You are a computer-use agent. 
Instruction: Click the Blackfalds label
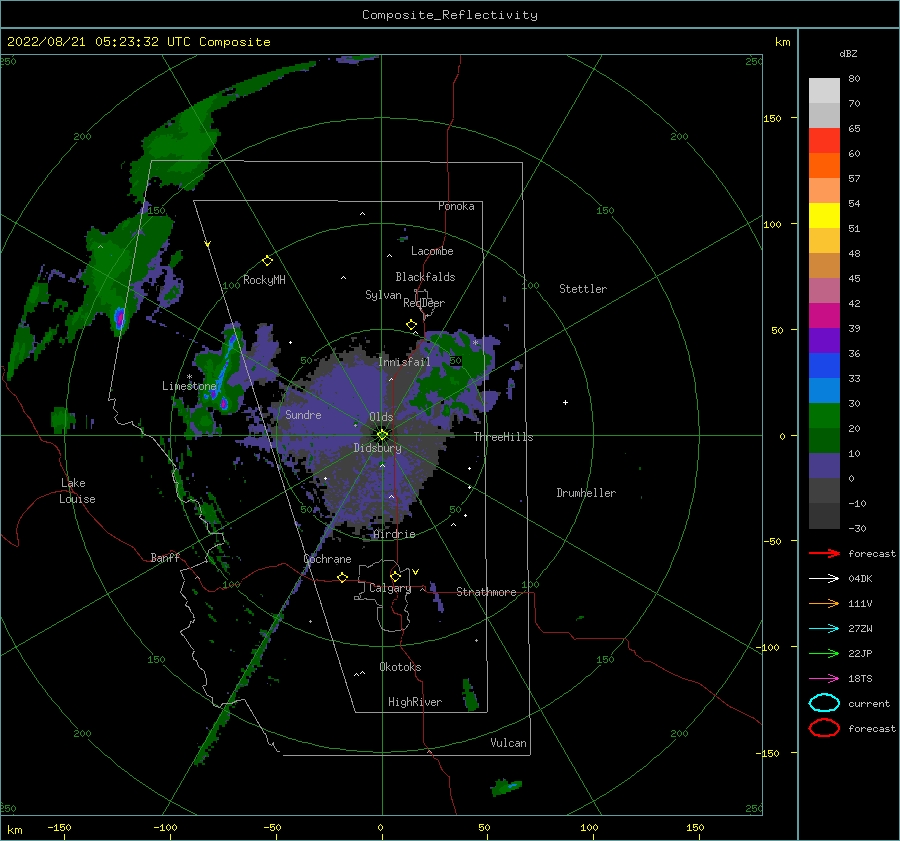click(x=425, y=277)
